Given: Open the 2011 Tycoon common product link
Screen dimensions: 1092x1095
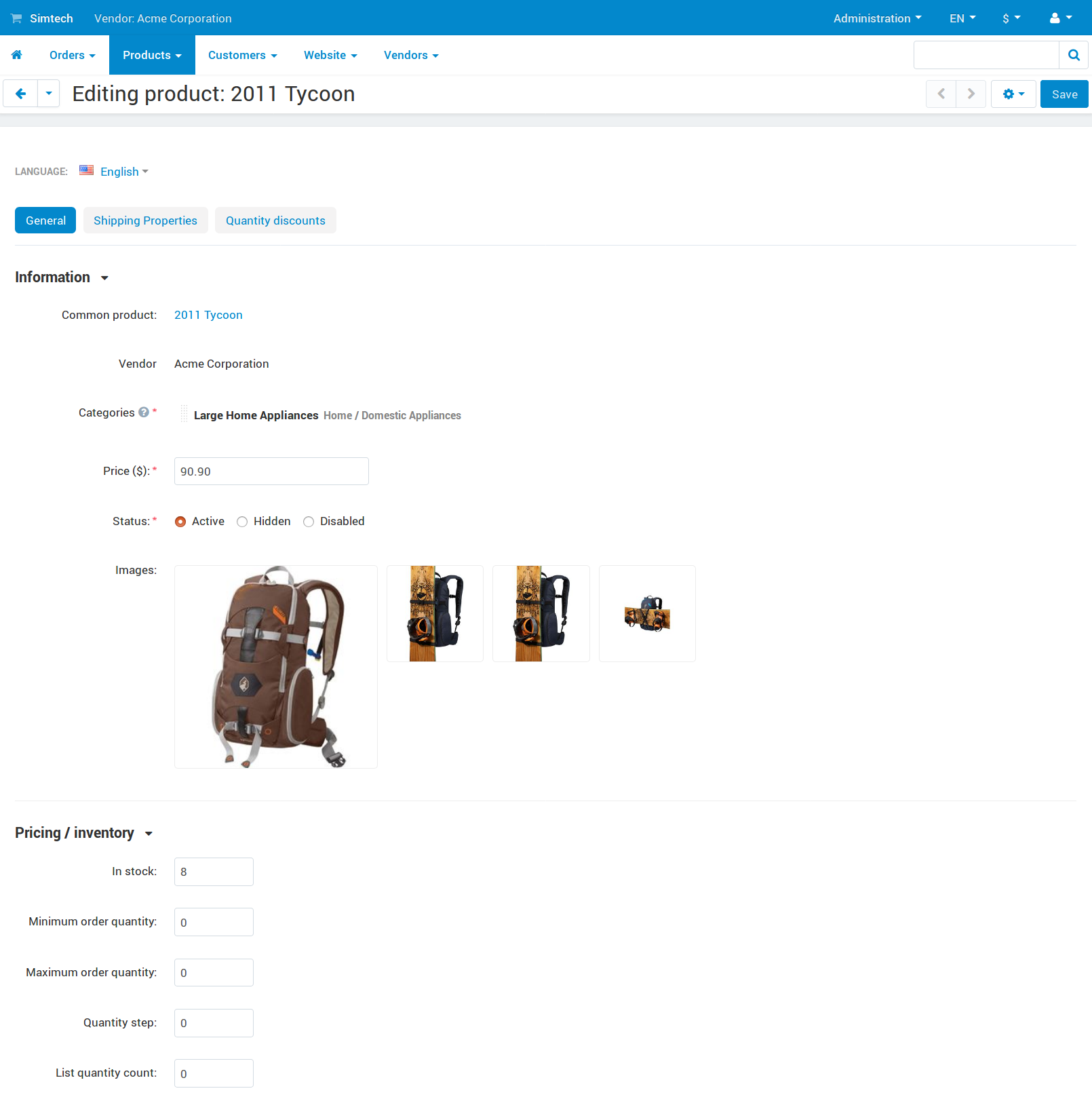Looking at the screenshot, I should point(208,315).
